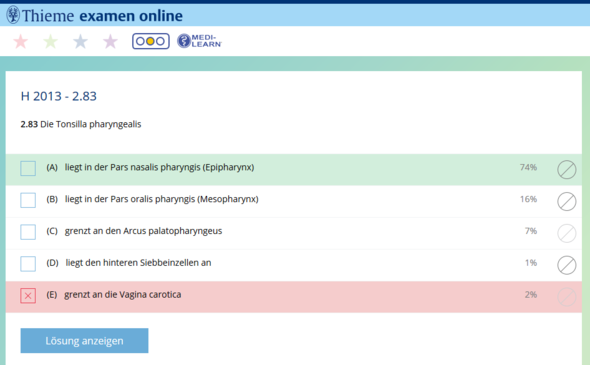Check the box for answer (A) Epipharynx
590x365 pixels.
point(28,169)
